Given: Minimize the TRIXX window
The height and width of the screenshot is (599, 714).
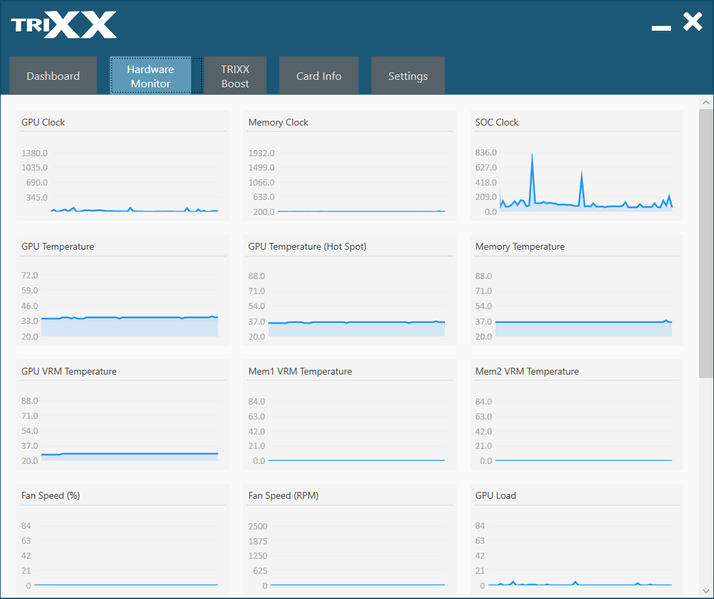Looking at the screenshot, I should (661, 28).
